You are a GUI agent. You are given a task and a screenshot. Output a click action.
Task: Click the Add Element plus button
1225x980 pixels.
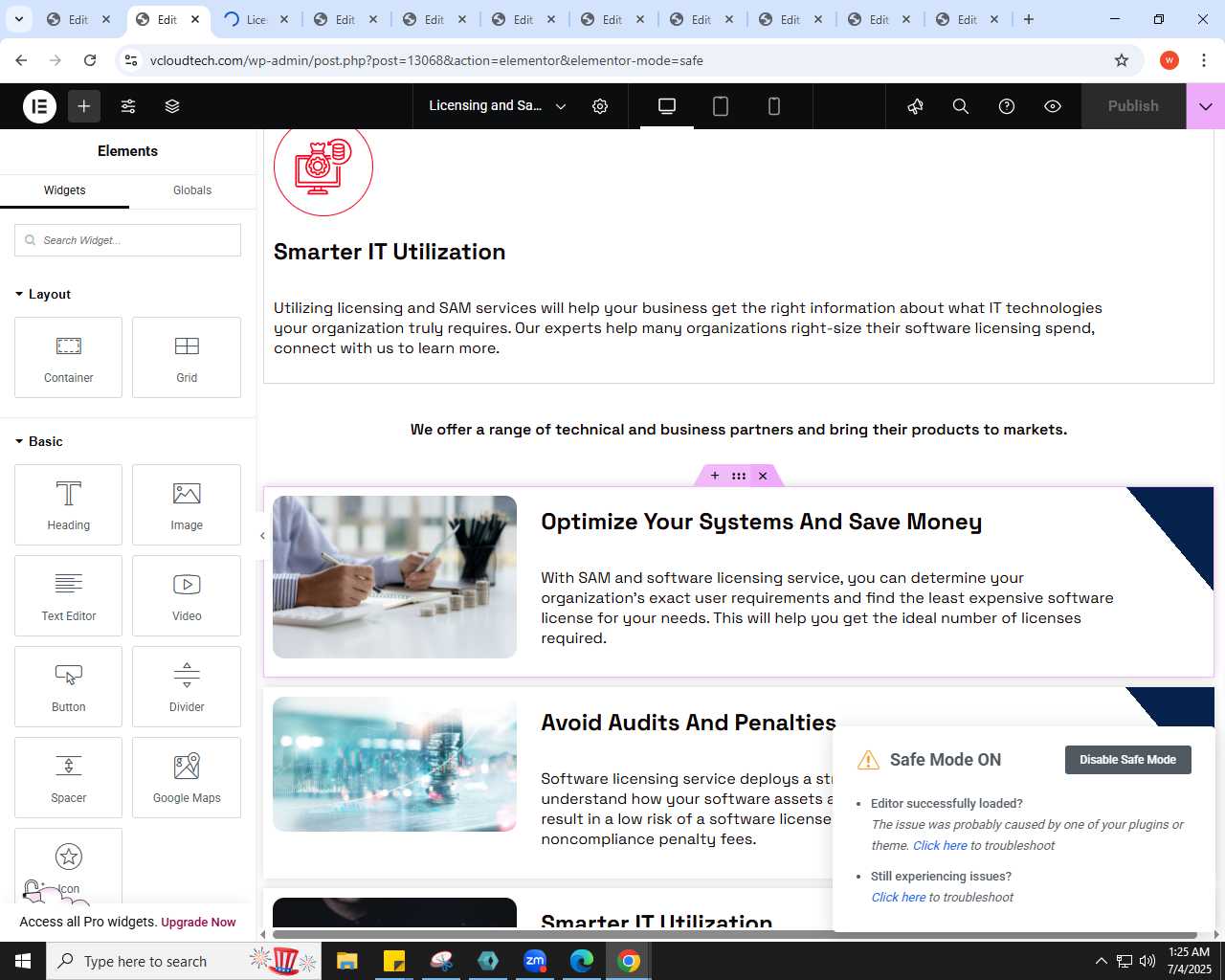[84, 106]
